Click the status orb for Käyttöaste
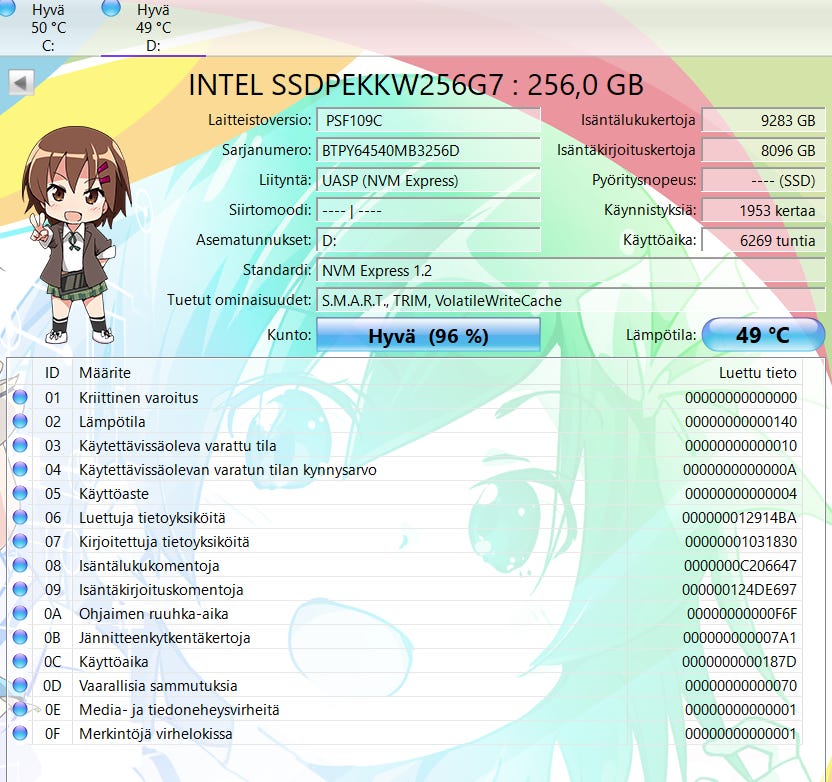The width and height of the screenshot is (832, 782). [x=20, y=493]
